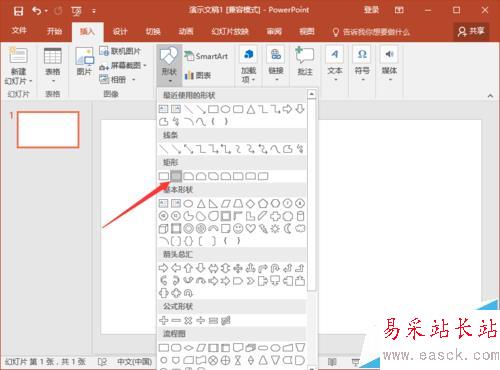Click the 告诉我你想要做什么 search box
The width and height of the screenshot is (500, 370).
click(x=371, y=32)
